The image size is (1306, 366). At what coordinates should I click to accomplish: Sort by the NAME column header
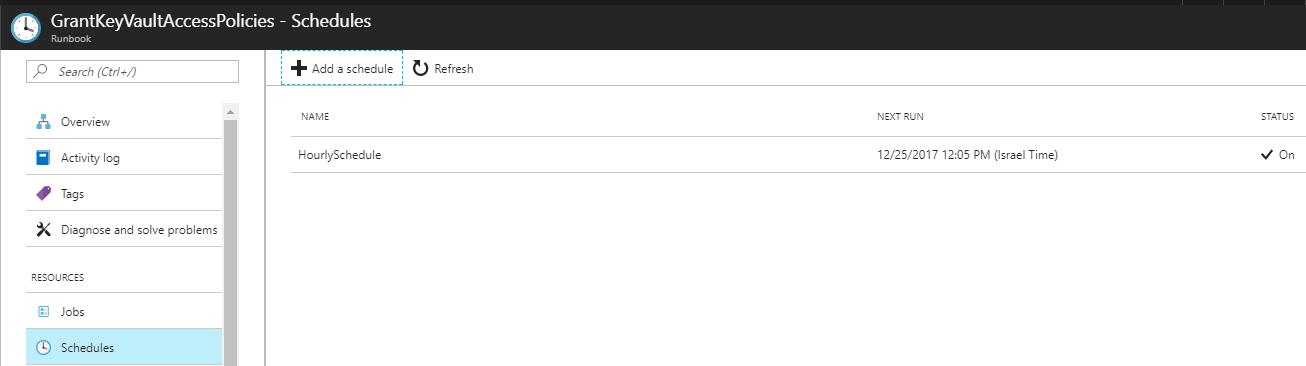pyautogui.click(x=315, y=117)
